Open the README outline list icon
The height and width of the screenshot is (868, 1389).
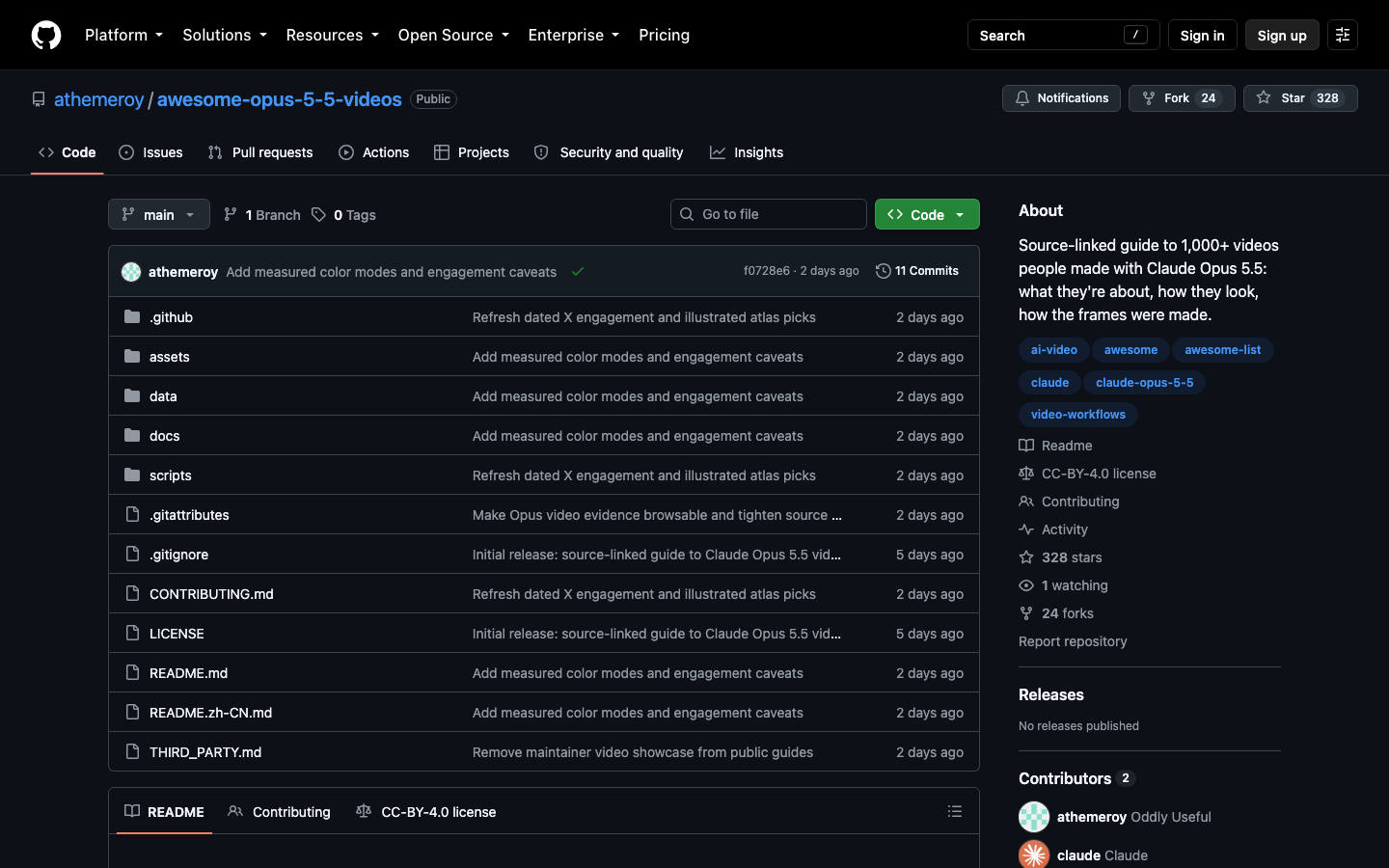955,811
